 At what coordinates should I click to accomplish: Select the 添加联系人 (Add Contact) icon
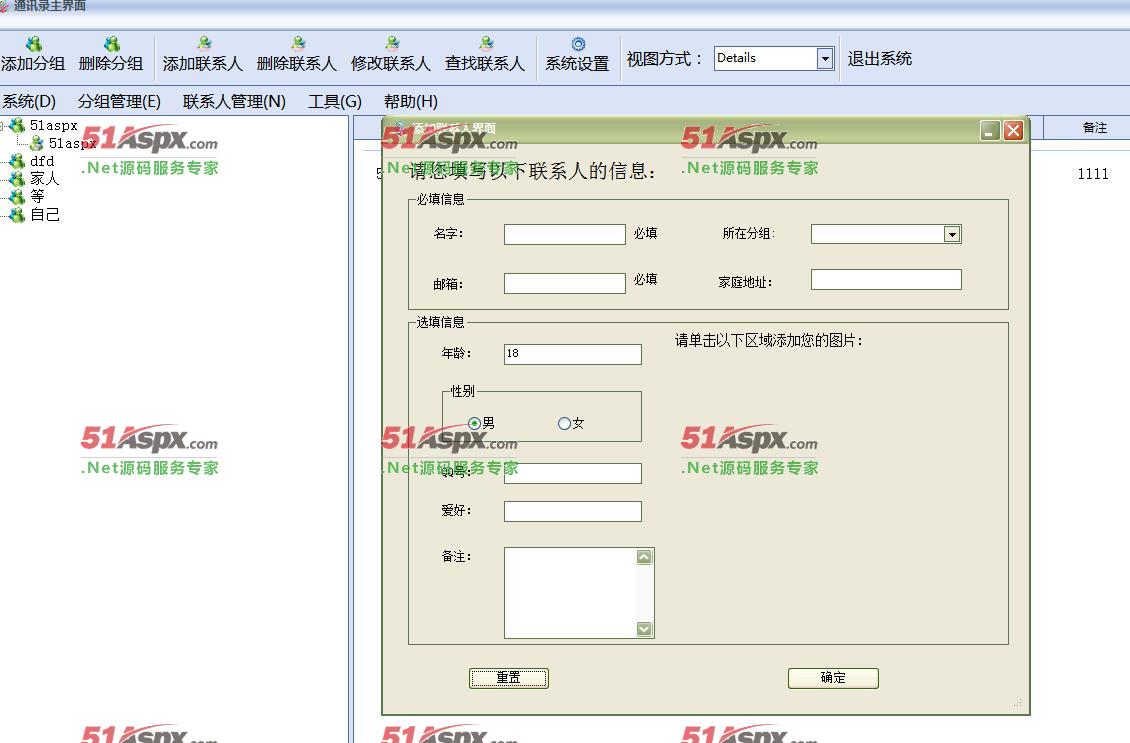pyautogui.click(x=204, y=44)
